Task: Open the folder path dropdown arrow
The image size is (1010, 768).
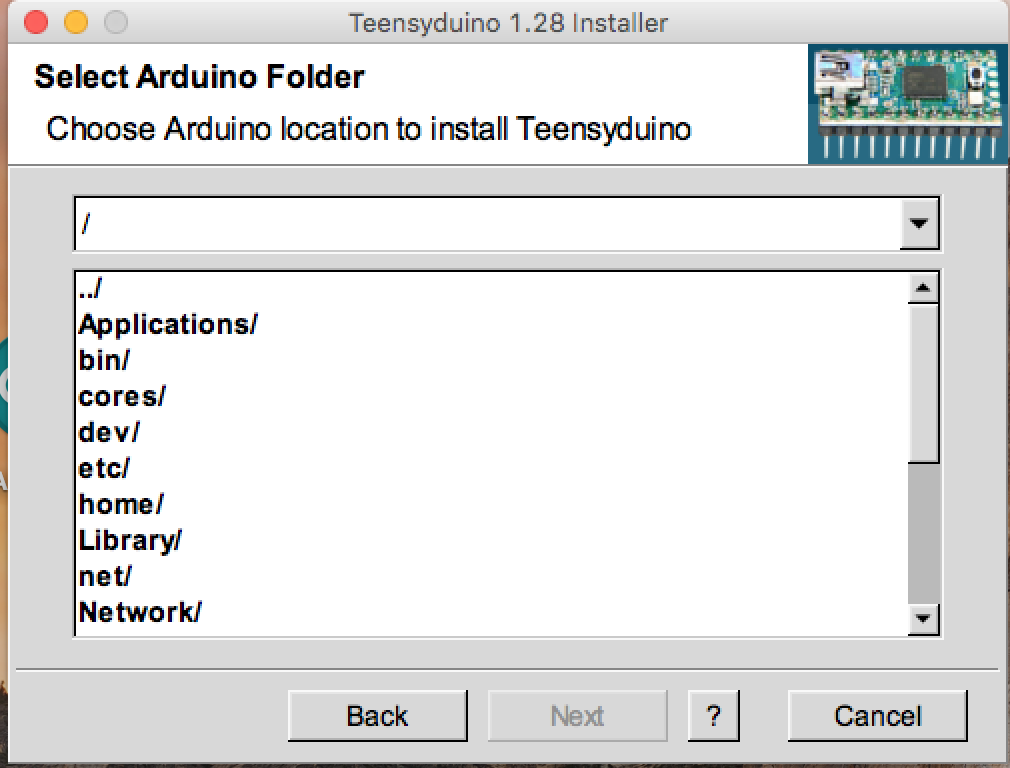Action: pos(919,224)
